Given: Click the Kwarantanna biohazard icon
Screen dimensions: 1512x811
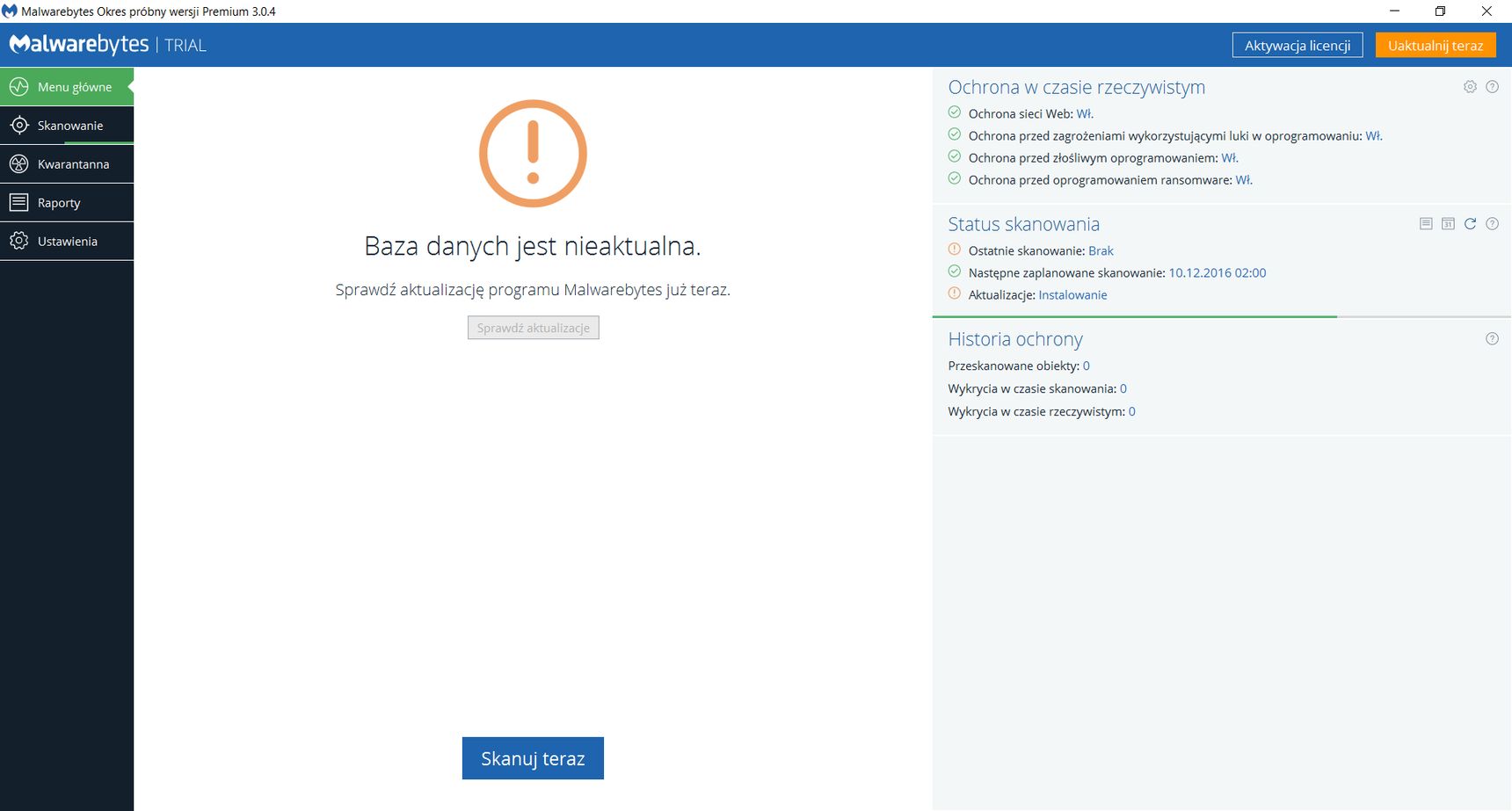Looking at the screenshot, I should pos(18,164).
